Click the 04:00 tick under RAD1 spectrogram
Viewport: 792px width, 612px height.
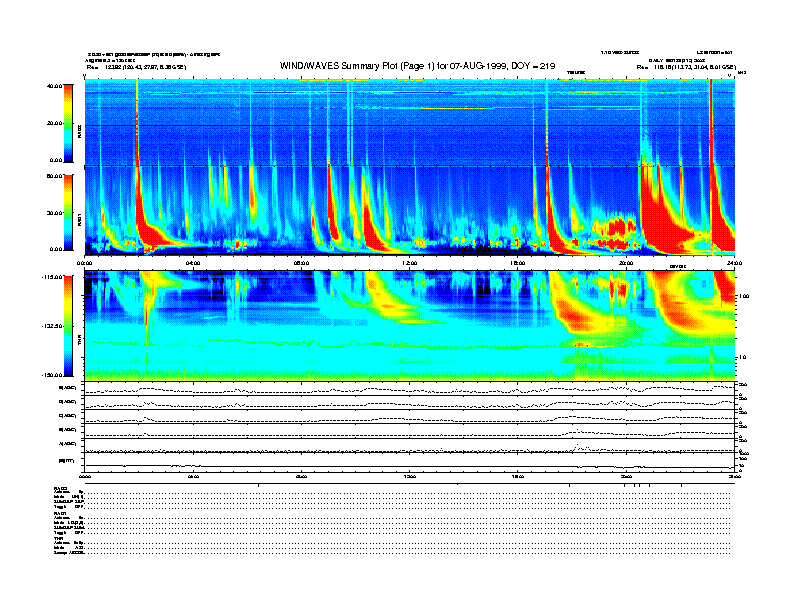click(x=192, y=263)
